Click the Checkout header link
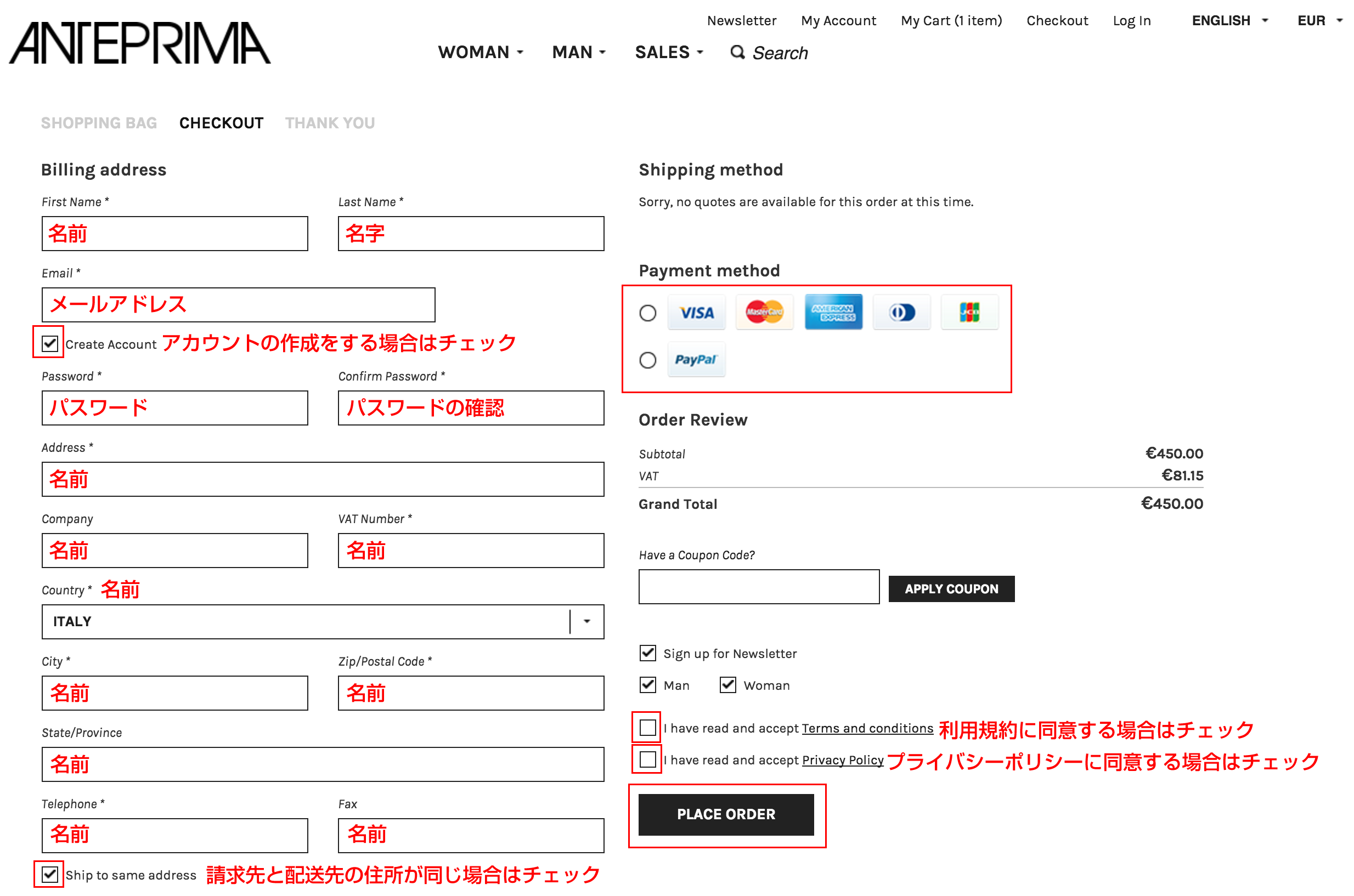Screen dimensions: 1354x896 pyautogui.click(x=1057, y=21)
